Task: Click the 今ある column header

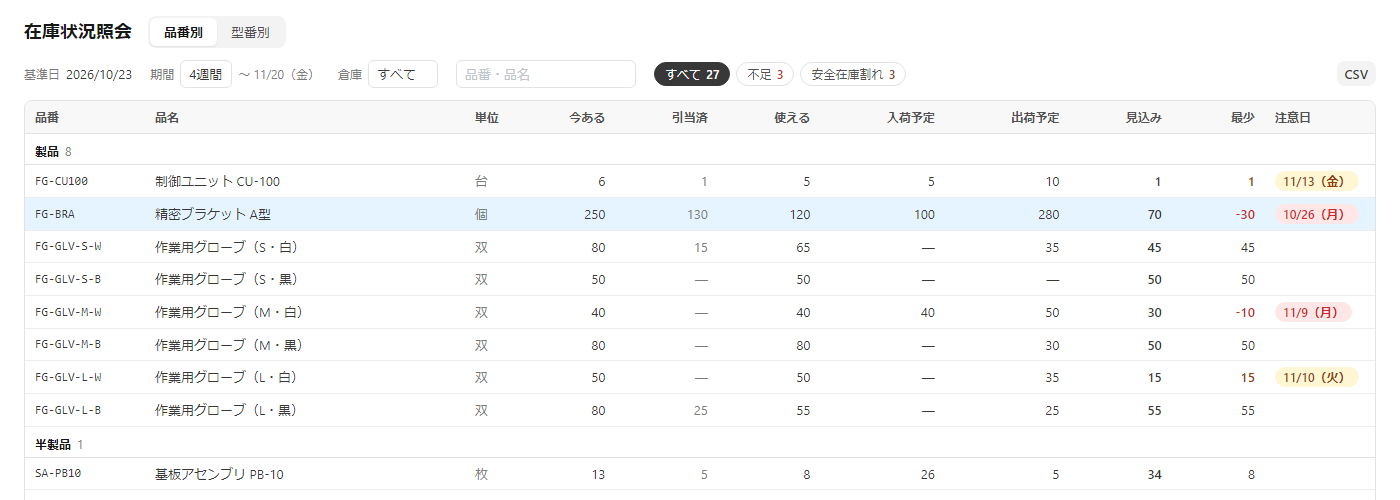Action: 587,118
